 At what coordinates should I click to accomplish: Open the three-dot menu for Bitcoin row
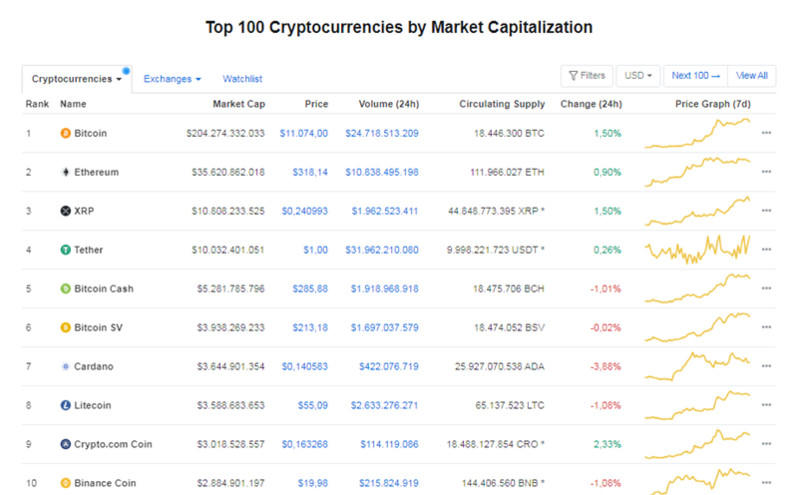[x=766, y=133]
